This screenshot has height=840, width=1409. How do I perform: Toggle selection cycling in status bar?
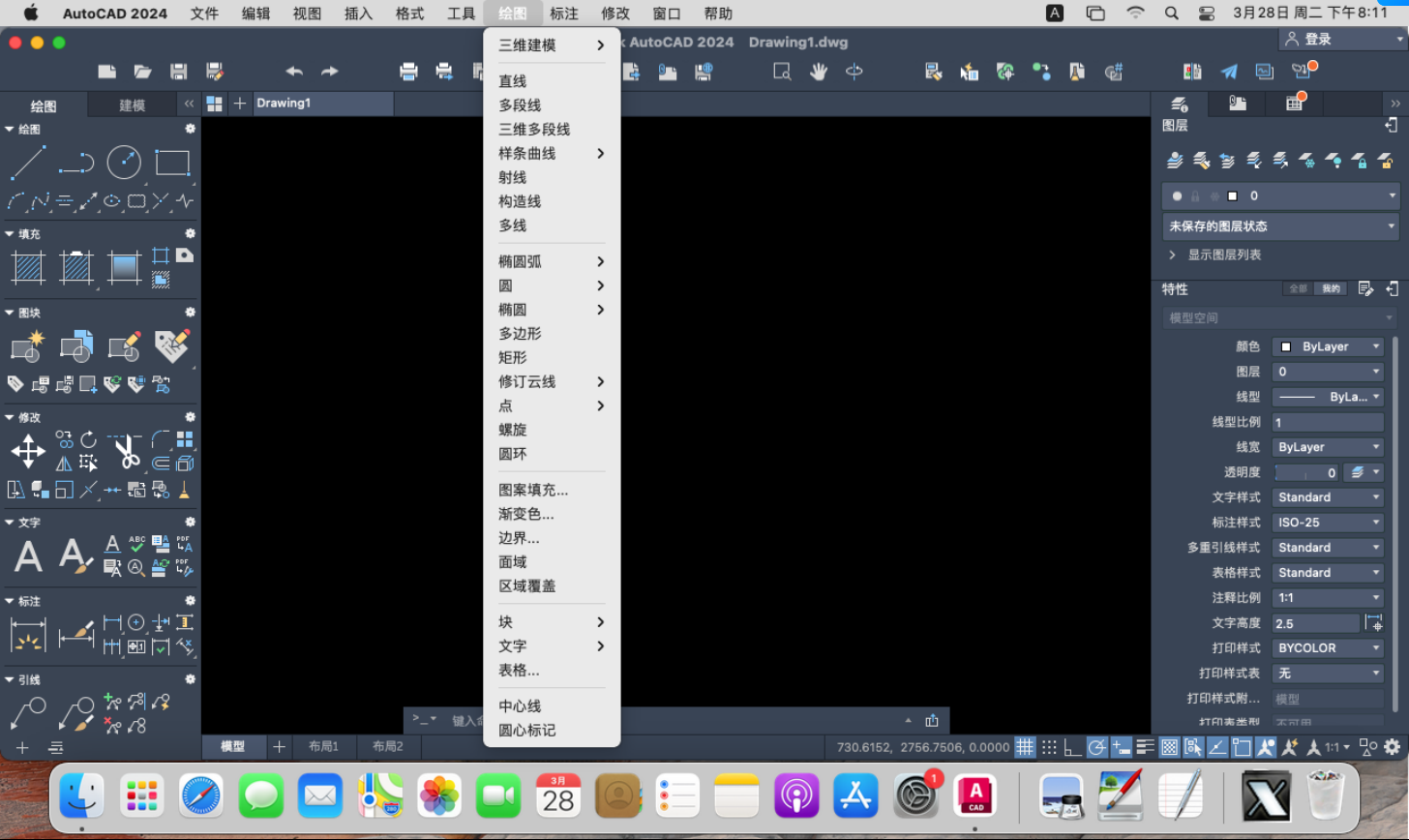point(1193,746)
